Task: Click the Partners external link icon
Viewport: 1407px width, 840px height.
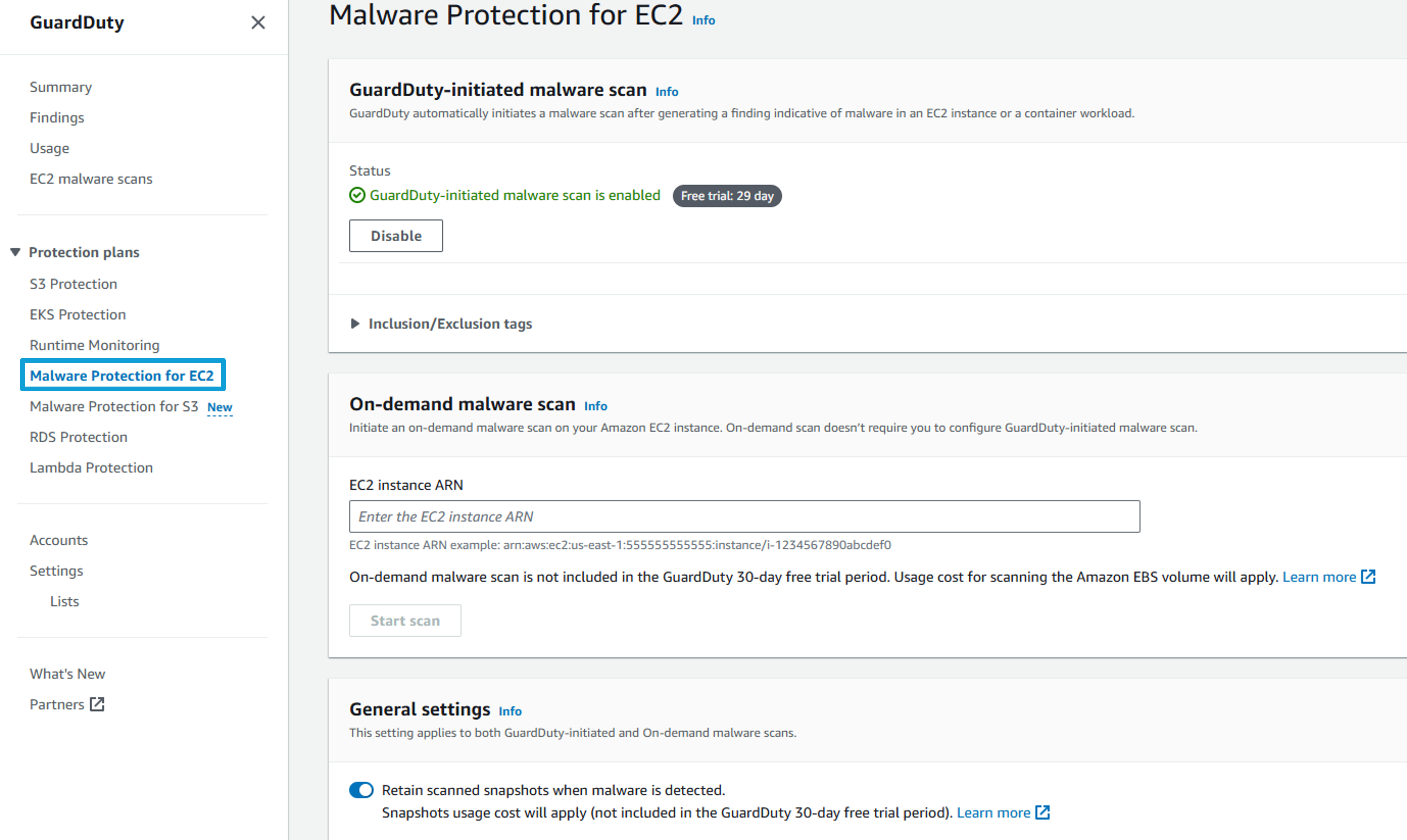Action: click(97, 704)
